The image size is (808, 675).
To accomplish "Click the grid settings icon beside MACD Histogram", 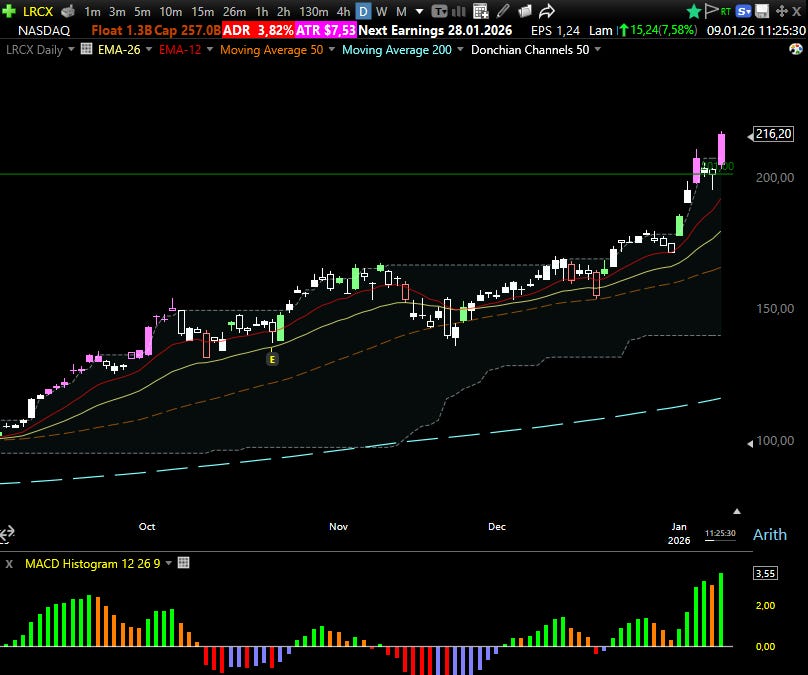I will (183, 563).
